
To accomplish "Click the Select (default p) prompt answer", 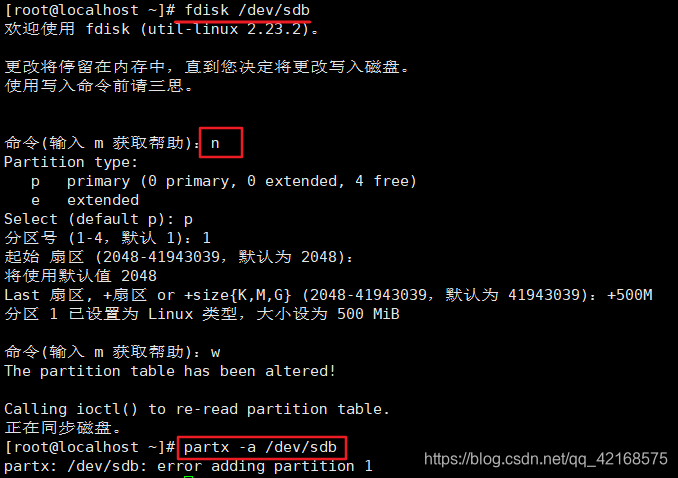I will point(188,220).
